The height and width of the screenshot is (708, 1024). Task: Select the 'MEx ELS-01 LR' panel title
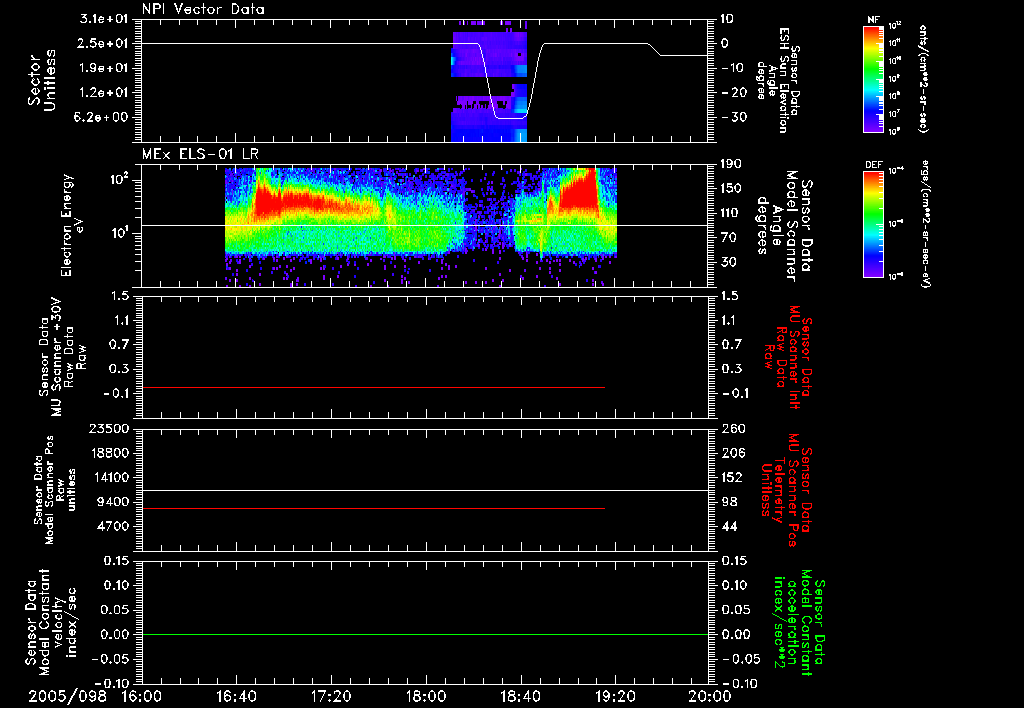coord(200,154)
